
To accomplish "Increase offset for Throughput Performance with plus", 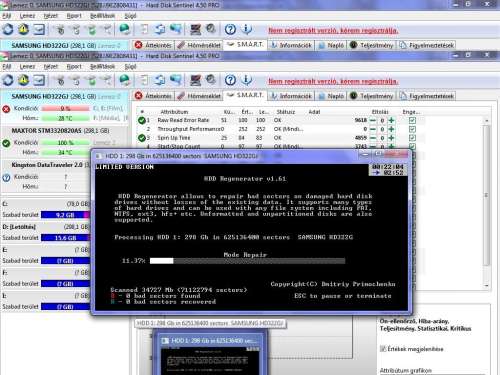I will point(391,129).
